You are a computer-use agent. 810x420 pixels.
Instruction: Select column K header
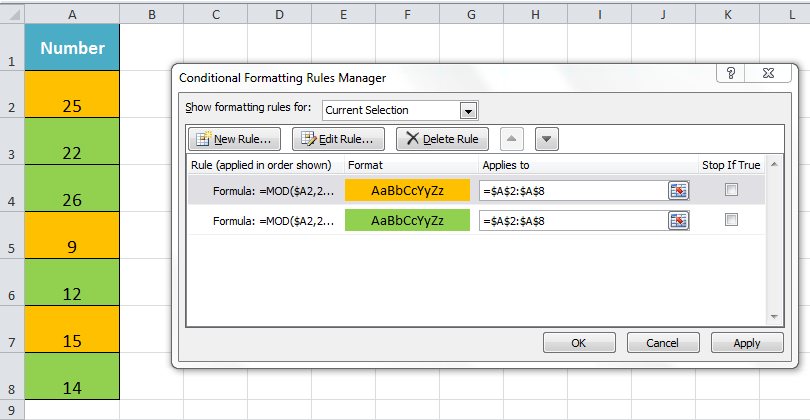point(728,15)
